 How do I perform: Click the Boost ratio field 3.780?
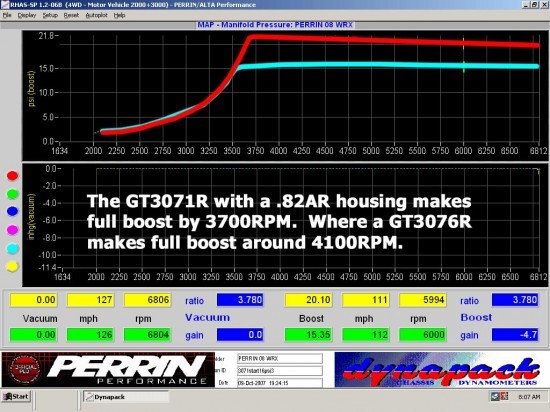tap(515, 300)
